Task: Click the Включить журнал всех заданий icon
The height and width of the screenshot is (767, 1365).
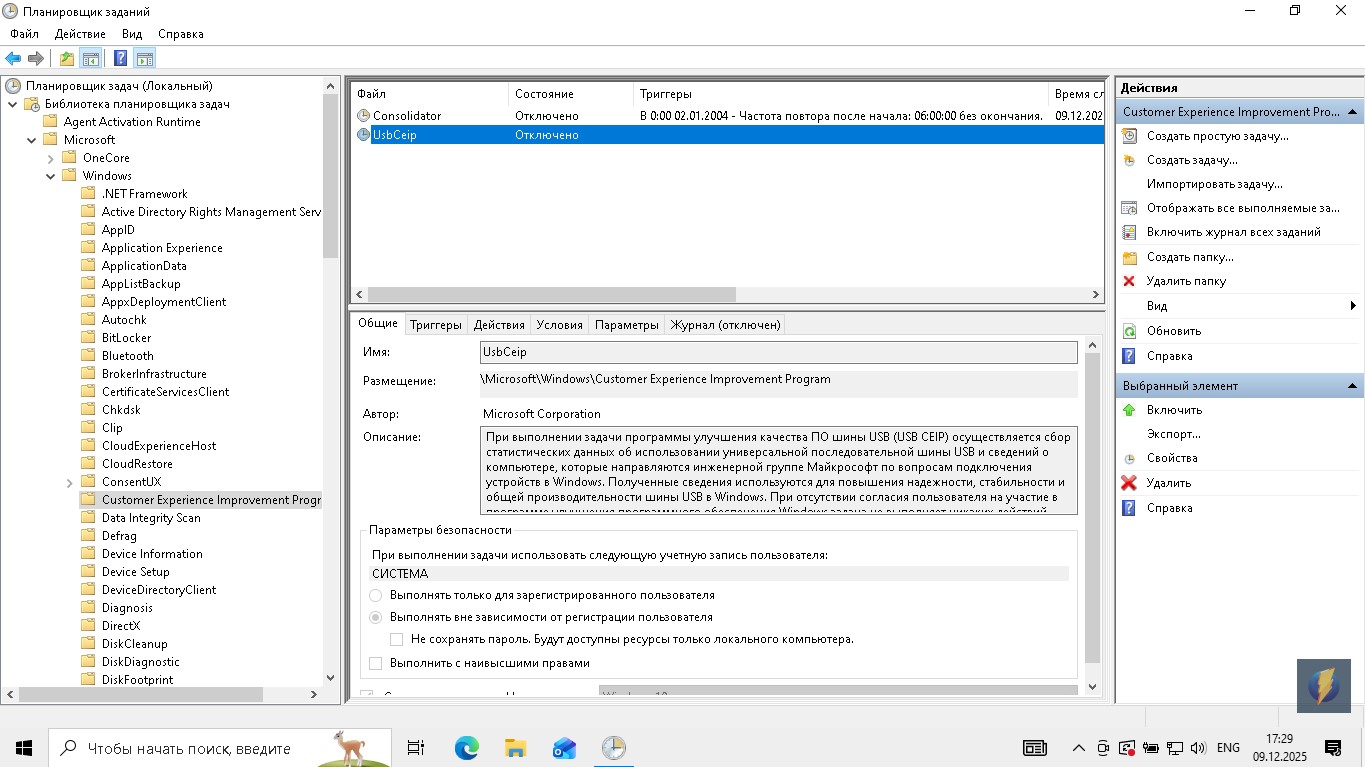Action: tap(1129, 232)
